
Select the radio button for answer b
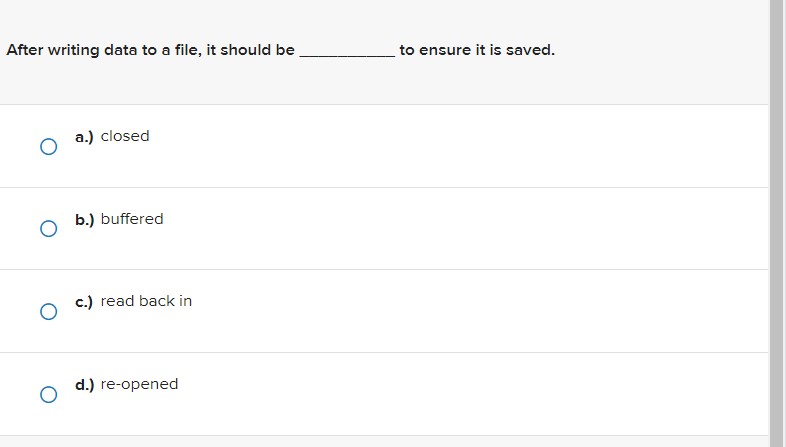pyautogui.click(x=47, y=229)
